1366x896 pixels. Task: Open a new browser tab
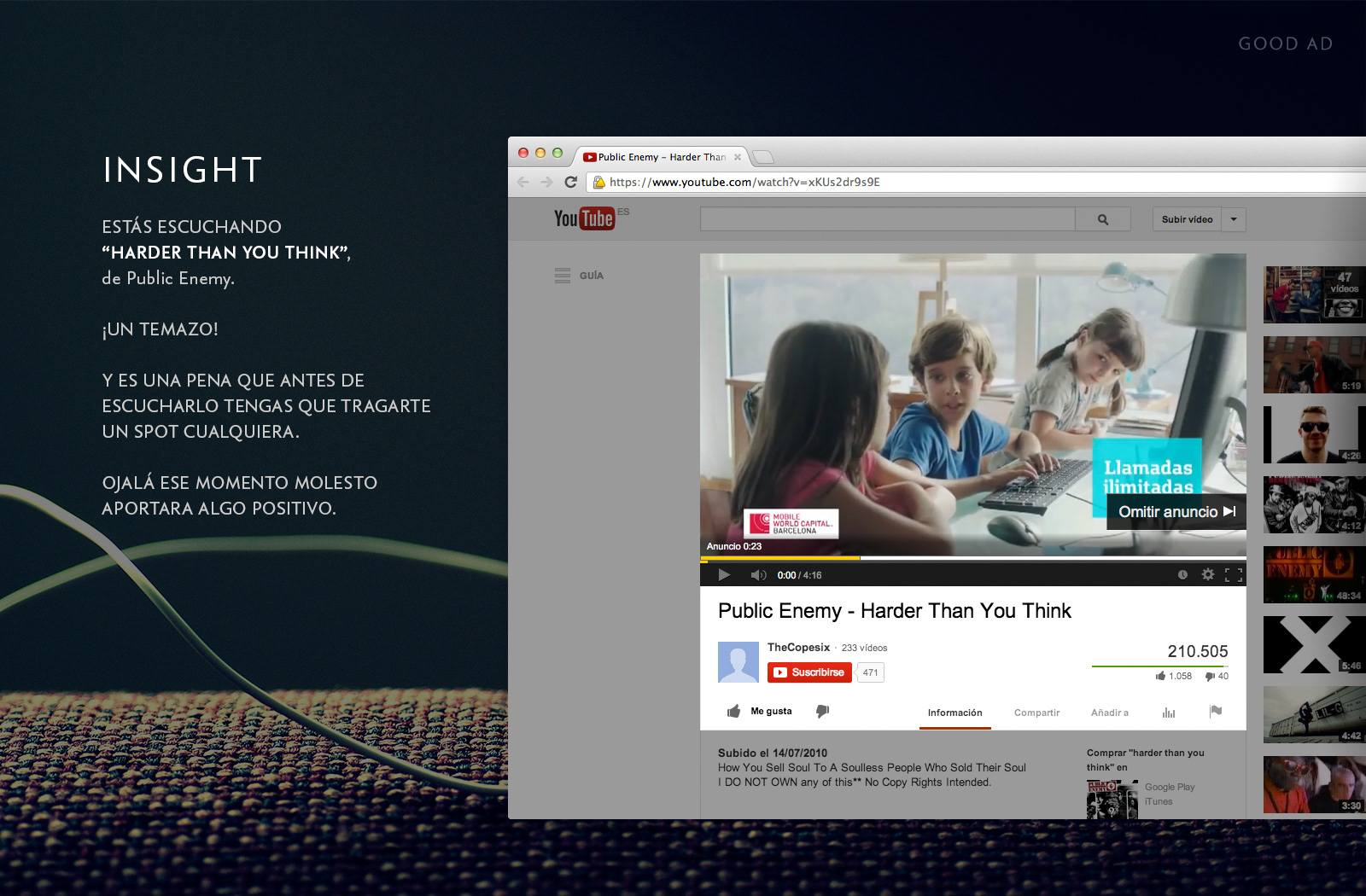tap(762, 157)
